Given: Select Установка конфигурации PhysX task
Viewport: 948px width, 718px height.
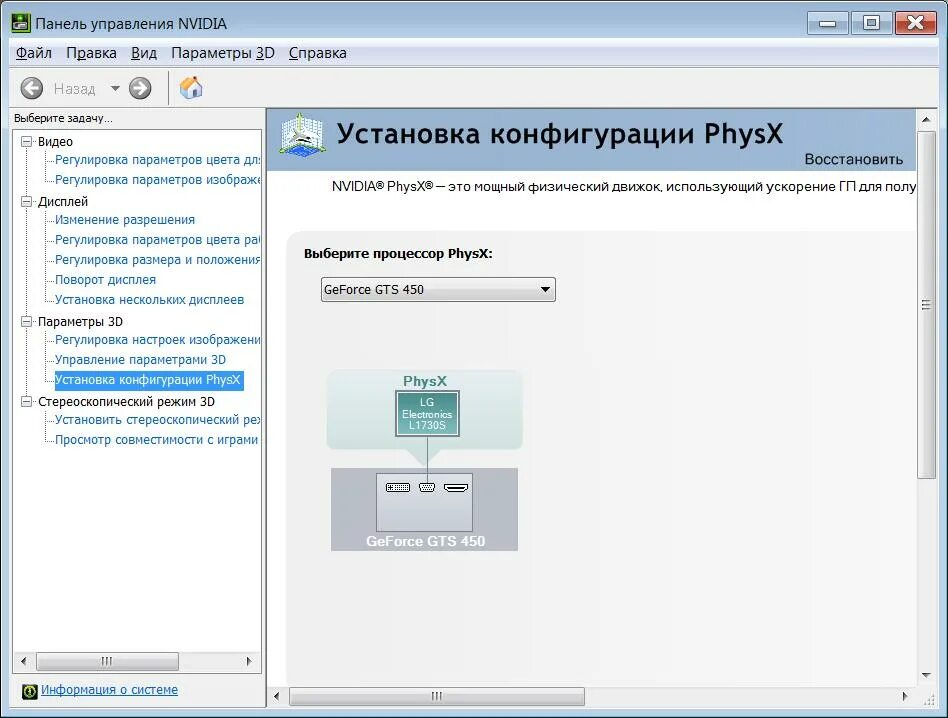Looking at the screenshot, I should (x=149, y=380).
